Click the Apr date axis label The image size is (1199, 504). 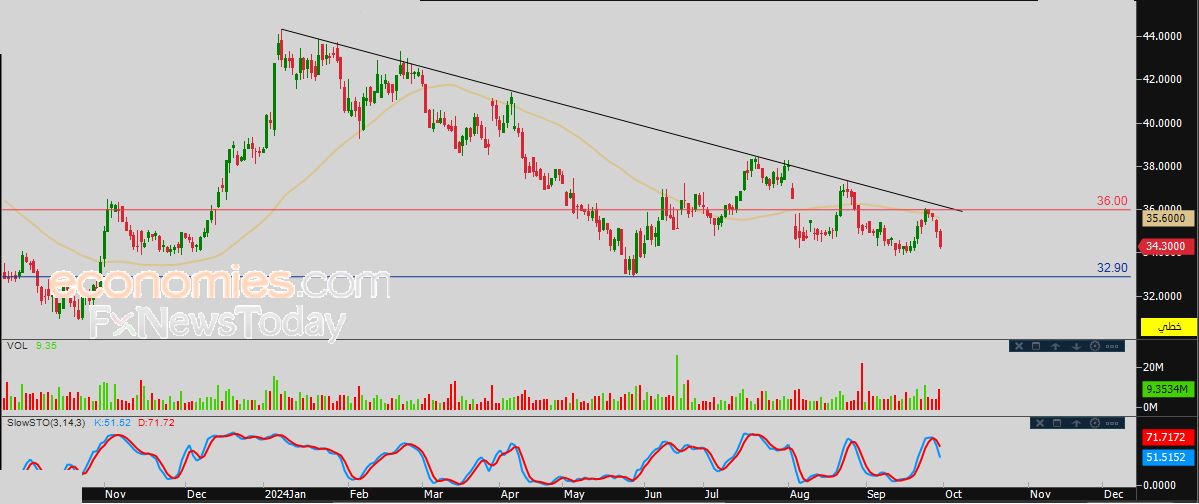pos(510,495)
